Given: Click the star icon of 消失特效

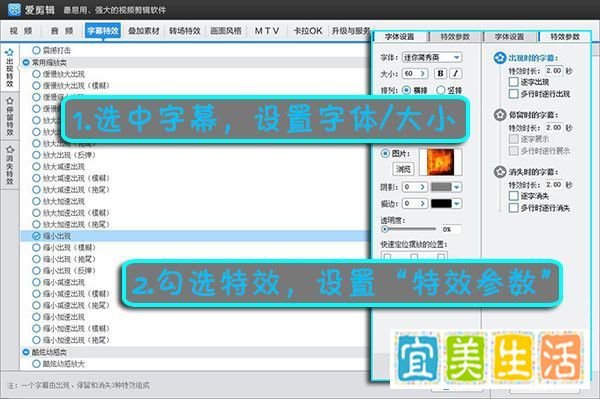Looking at the screenshot, I should tap(10, 150).
